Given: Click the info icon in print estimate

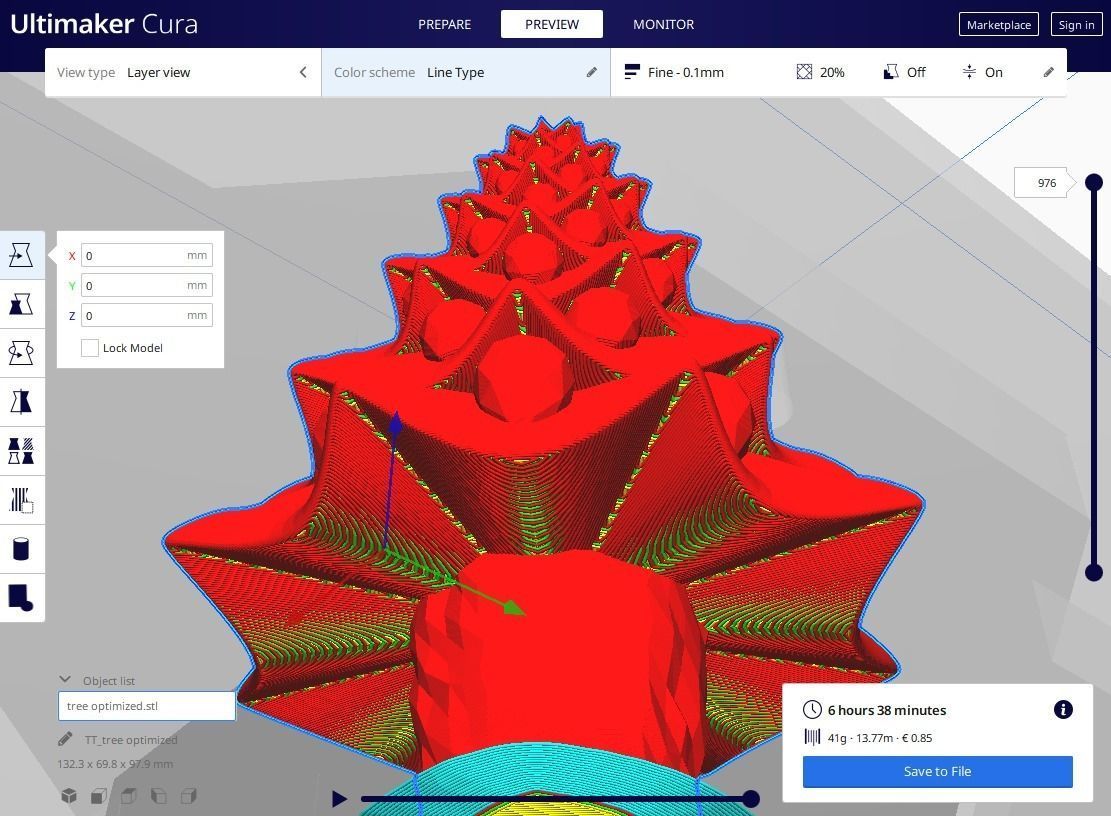Looking at the screenshot, I should pyautogui.click(x=1063, y=710).
